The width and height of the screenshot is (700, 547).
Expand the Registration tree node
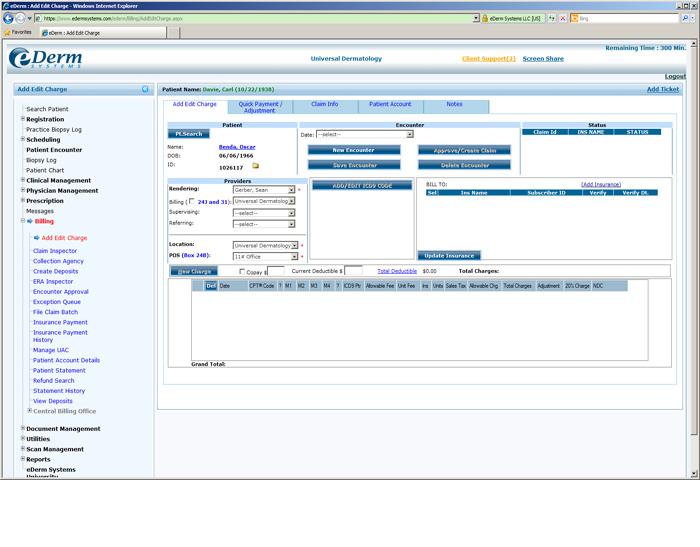tap(23, 119)
